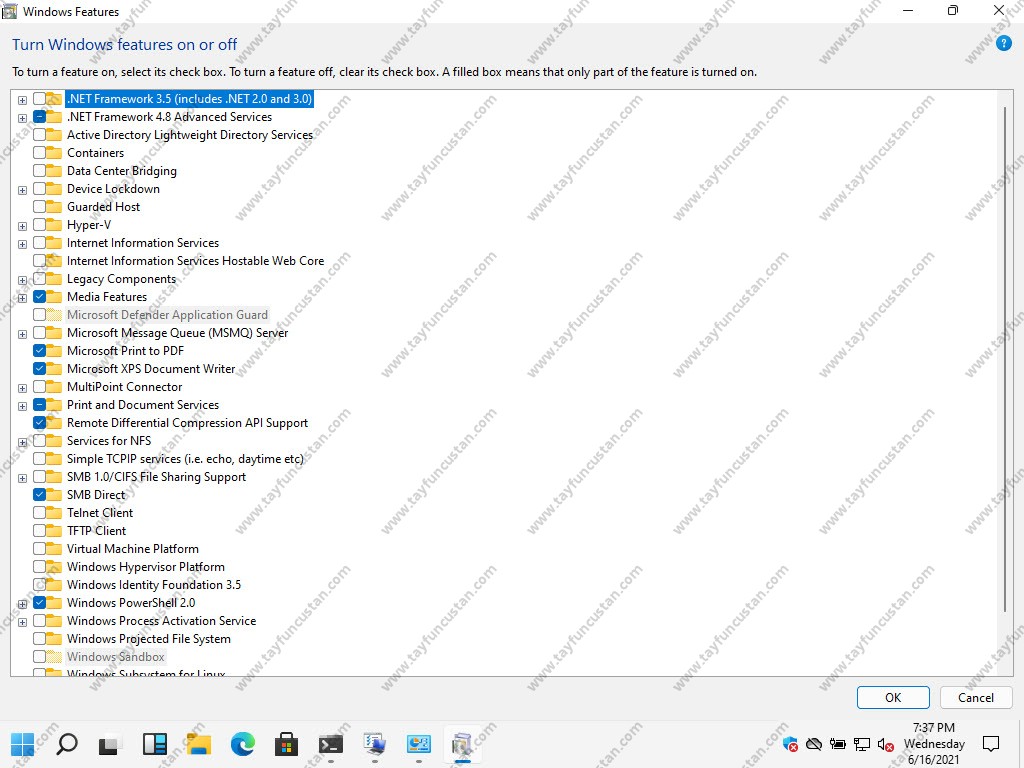Click the features list vertical scrollbar

(1004, 359)
